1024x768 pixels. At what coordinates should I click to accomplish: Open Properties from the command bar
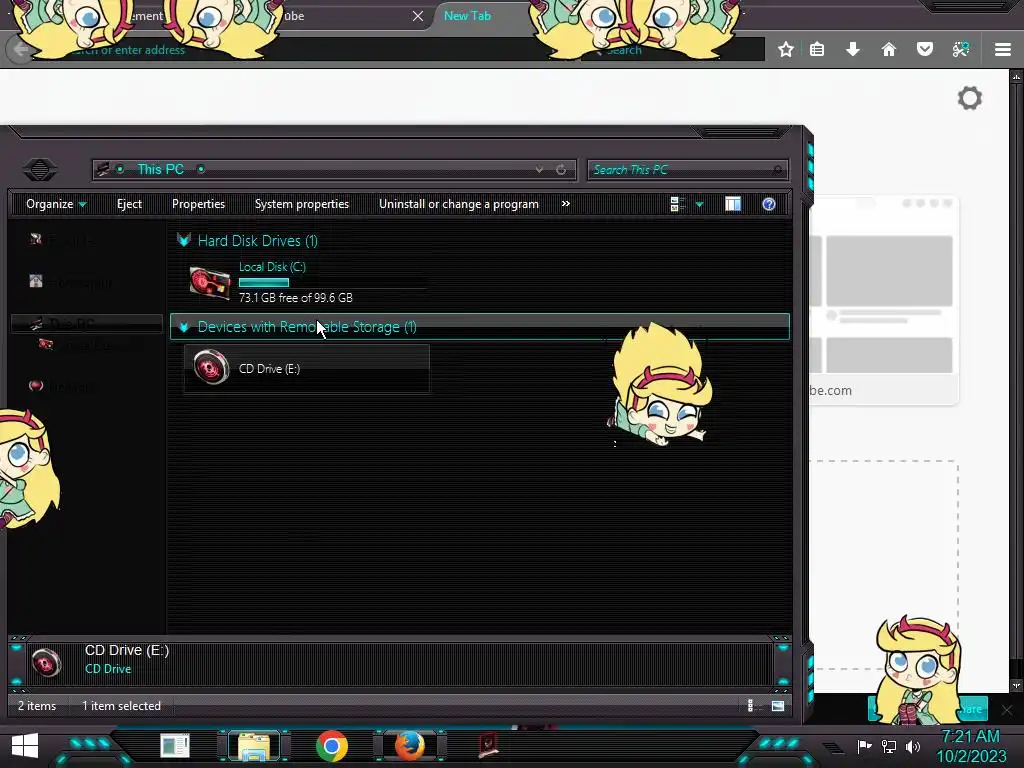click(199, 204)
